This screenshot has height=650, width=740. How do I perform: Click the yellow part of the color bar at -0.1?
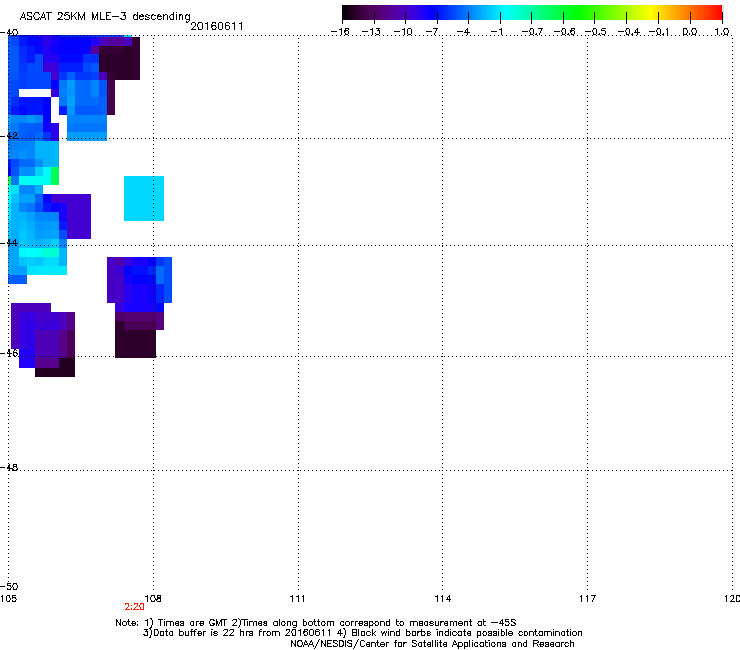coord(658,13)
